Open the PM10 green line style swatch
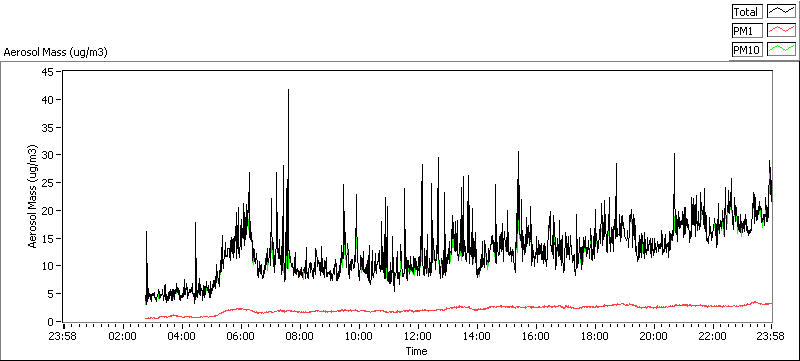Image resolution: width=800 pixels, height=361 pixels. [782, 49]
